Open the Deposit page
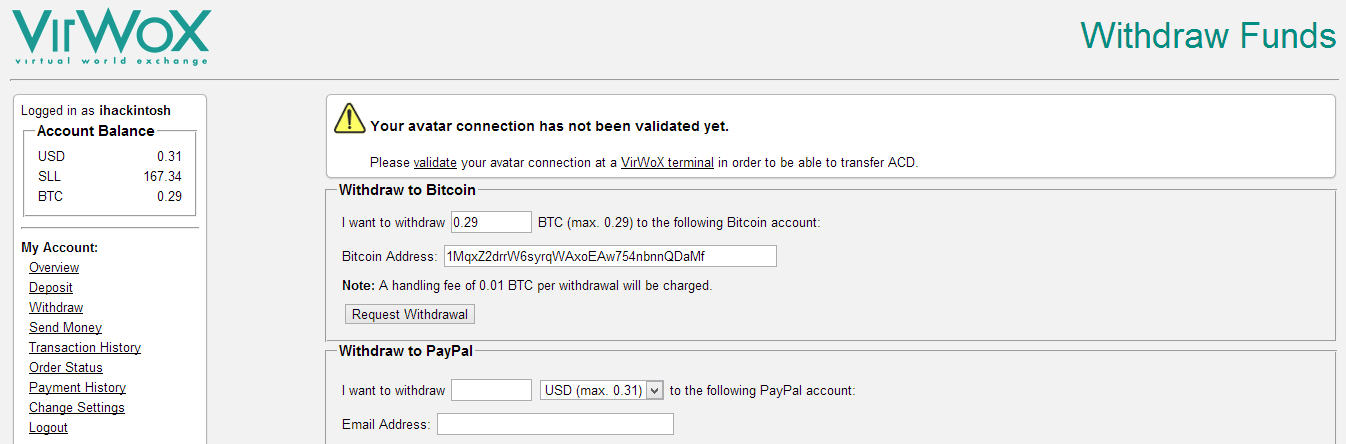 [51, 288]
